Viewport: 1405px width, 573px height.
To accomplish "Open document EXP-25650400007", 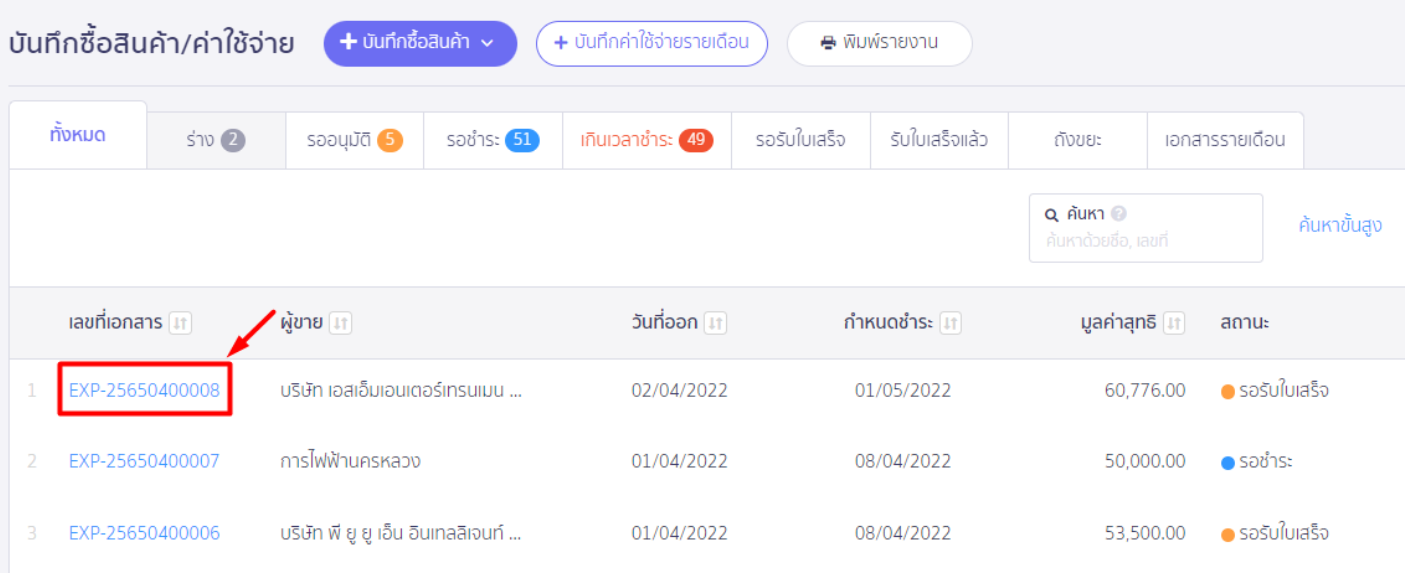I will point(144,461).
